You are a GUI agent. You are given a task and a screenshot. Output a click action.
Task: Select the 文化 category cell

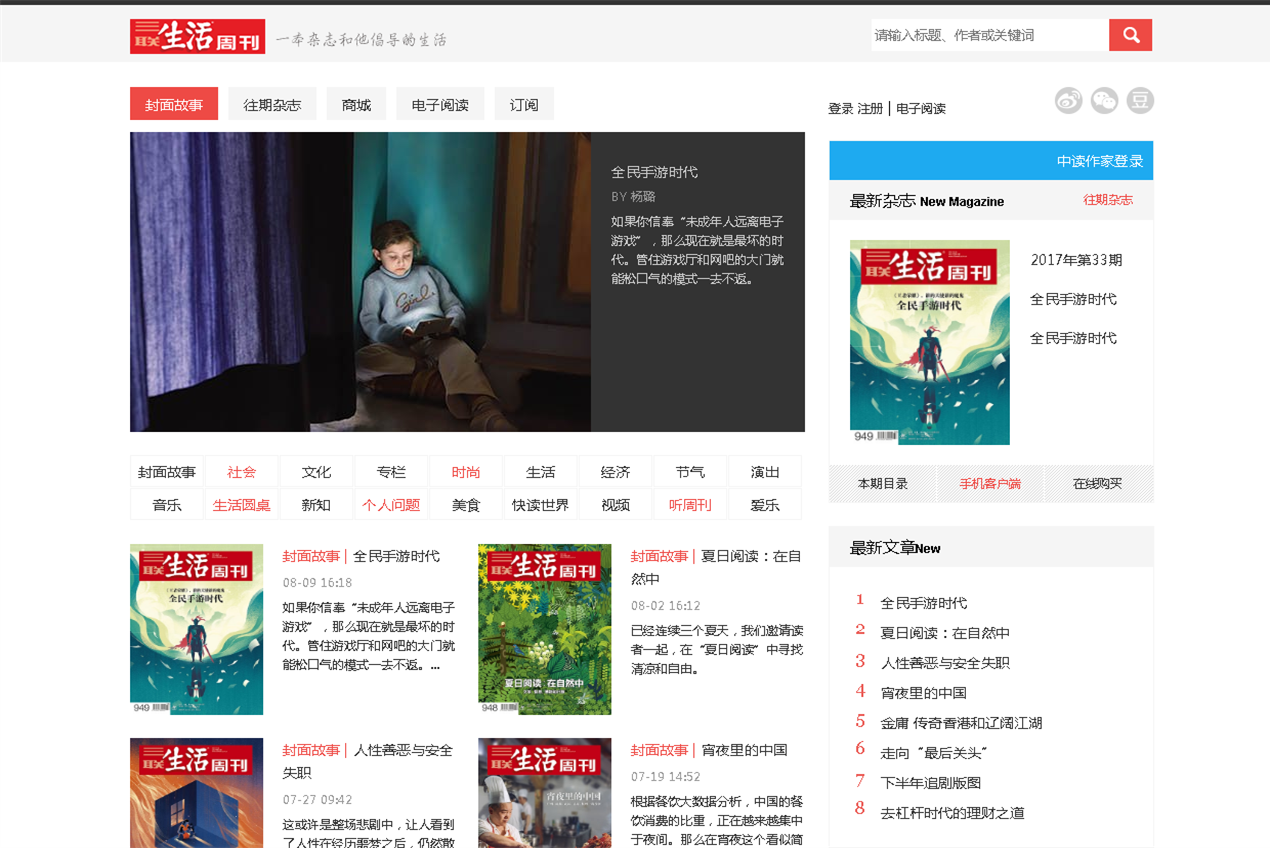click(317, 472)
